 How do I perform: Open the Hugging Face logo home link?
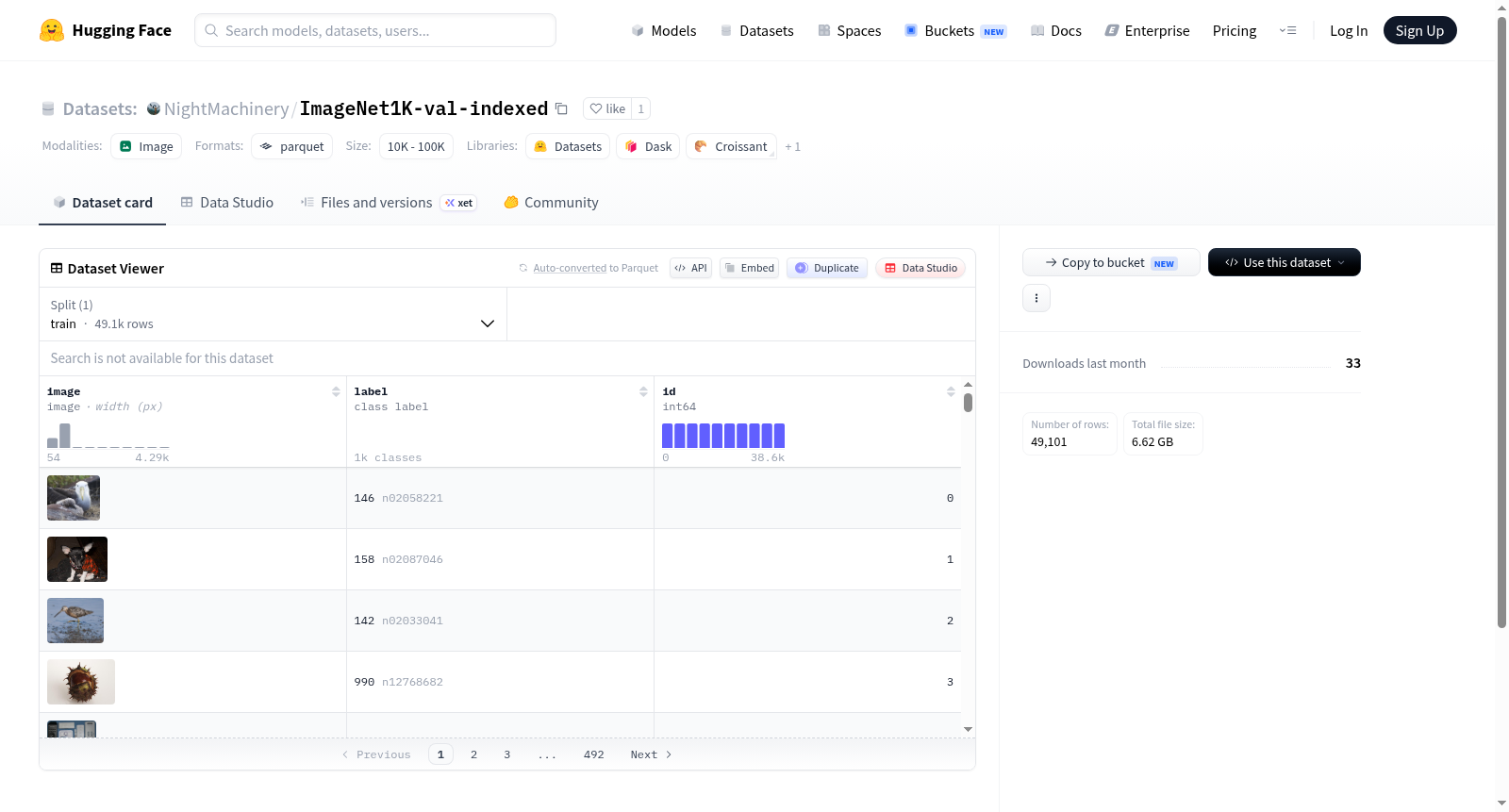pos(106,30)
